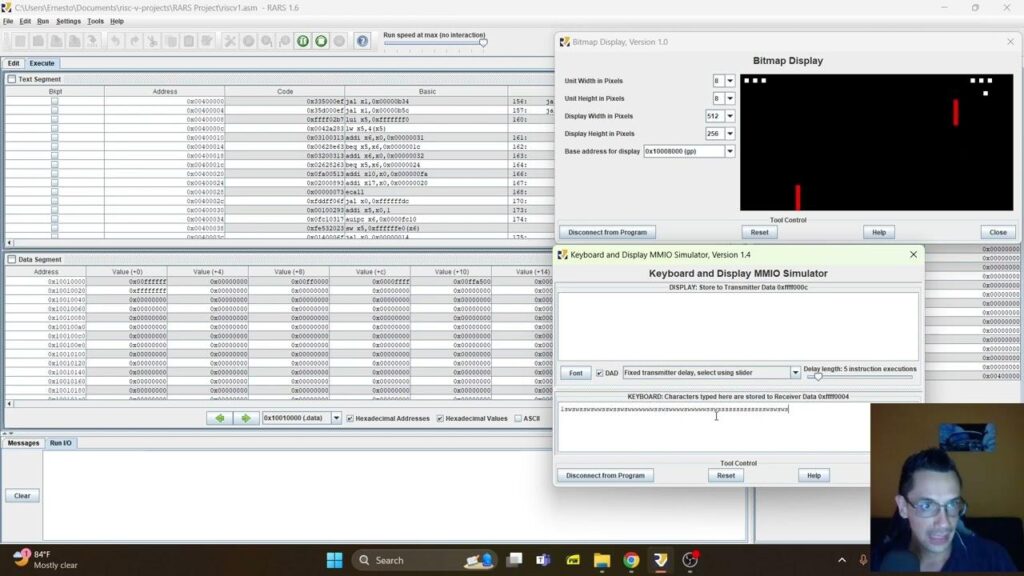Switch to the Edit tab in RARS

(14, 62)
